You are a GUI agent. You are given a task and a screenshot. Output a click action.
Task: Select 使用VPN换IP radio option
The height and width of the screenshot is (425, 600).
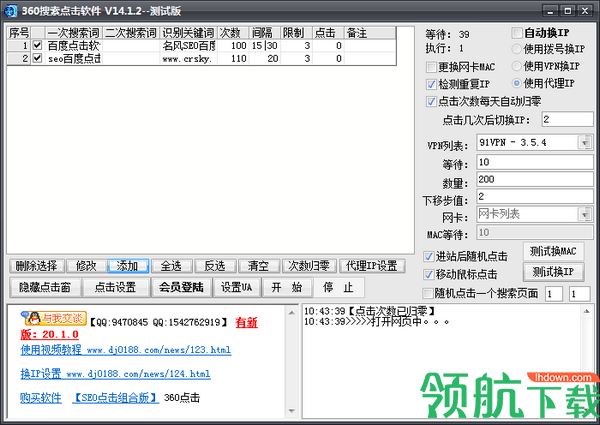point(517,66)
